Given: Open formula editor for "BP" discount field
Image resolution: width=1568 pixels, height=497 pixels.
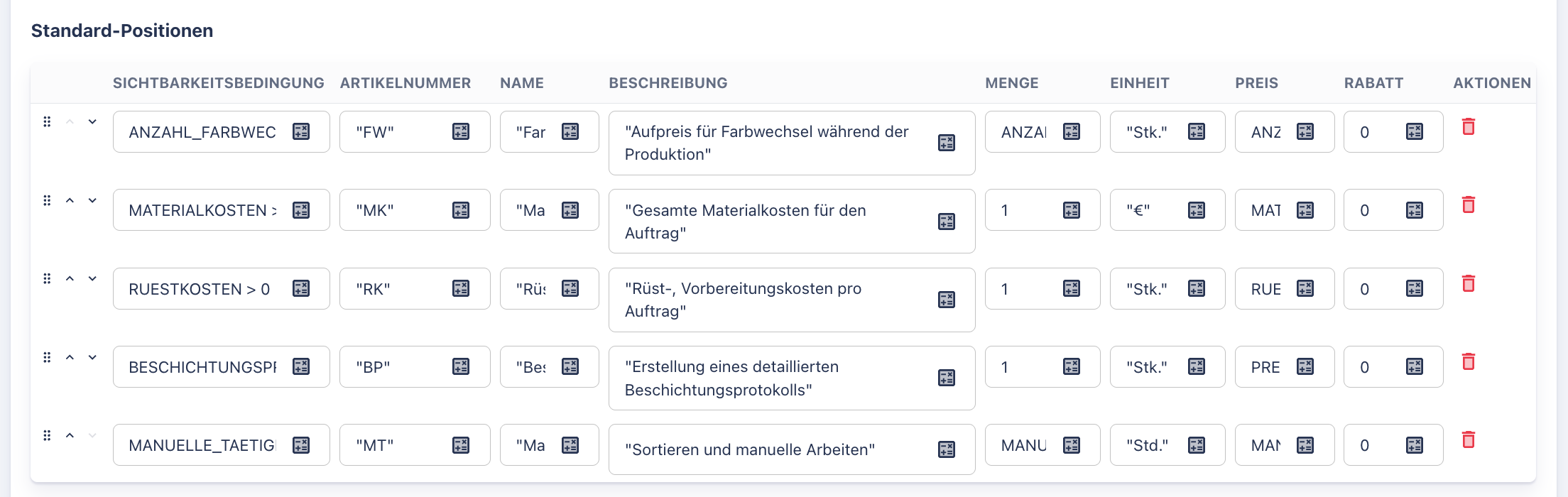Looking at the screenshot, I should (1415, 367).
